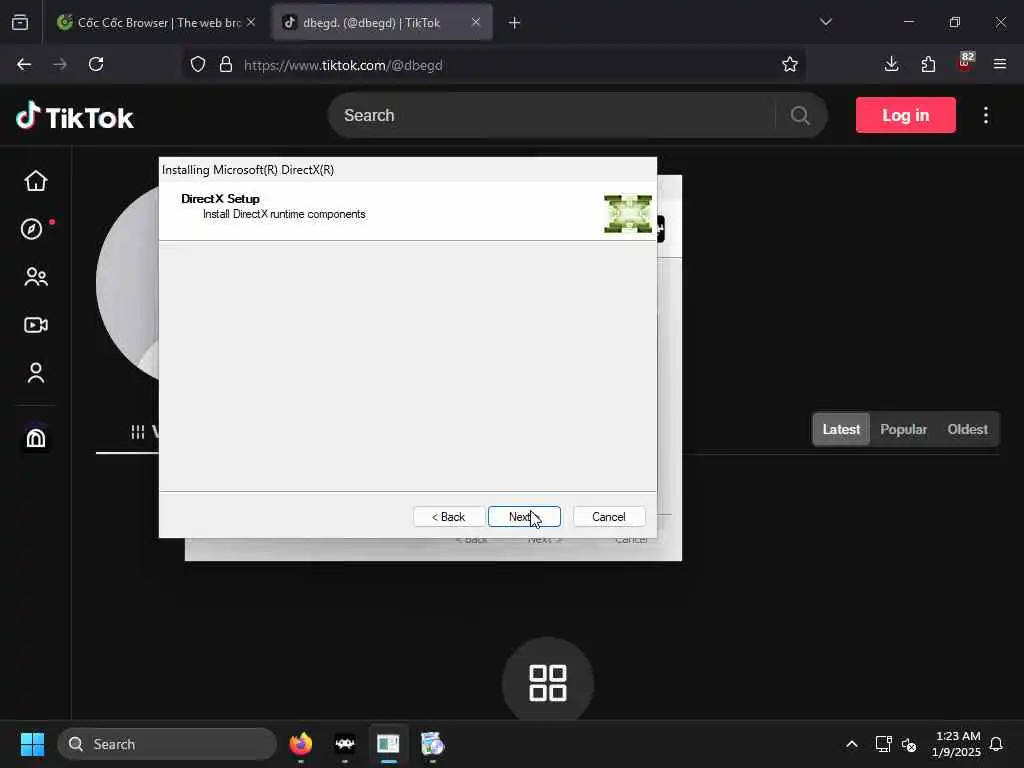Open the TikTok three-dot more menu

pos(985,115)
